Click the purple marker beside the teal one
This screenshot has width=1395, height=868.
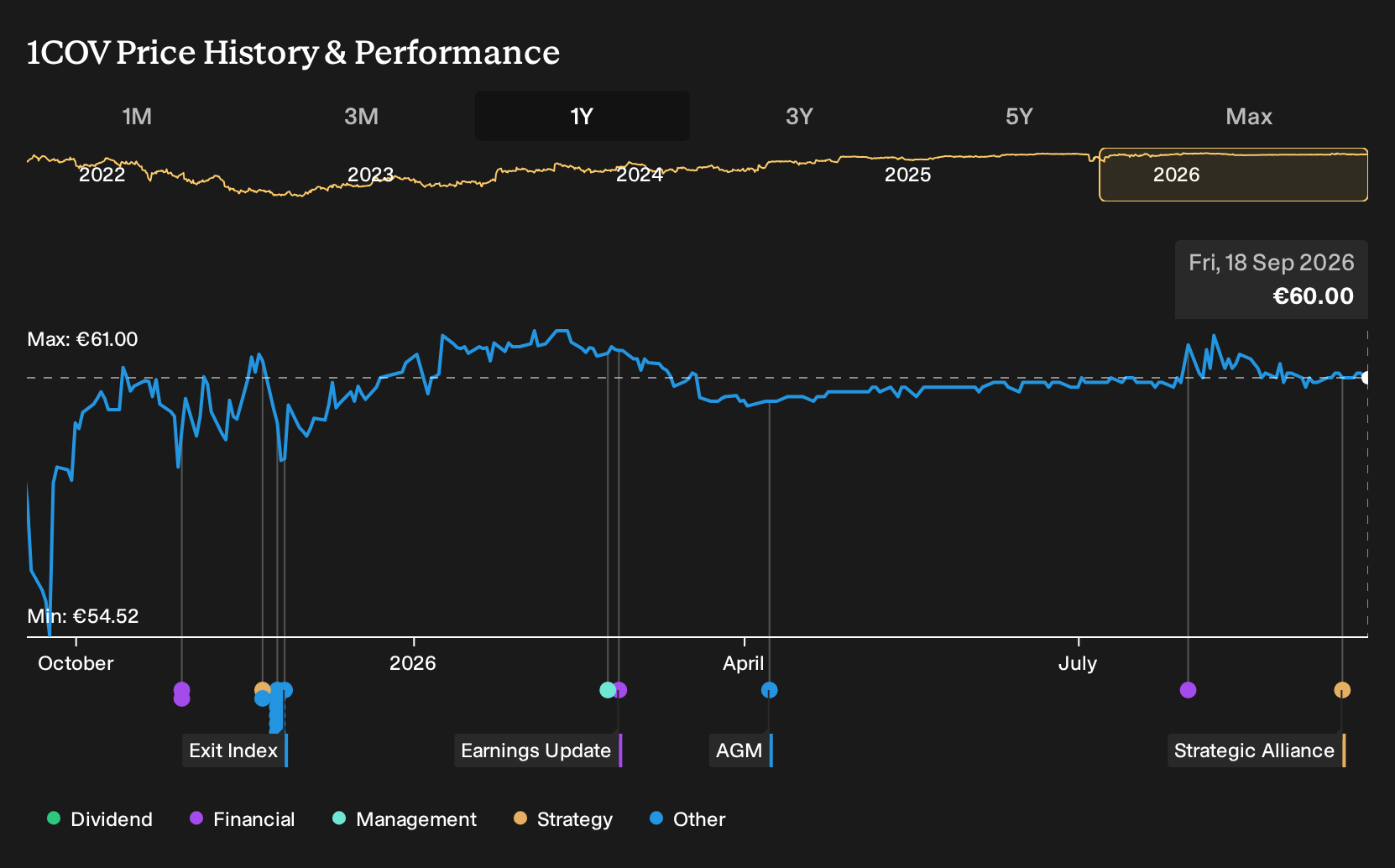click(620, 690)
